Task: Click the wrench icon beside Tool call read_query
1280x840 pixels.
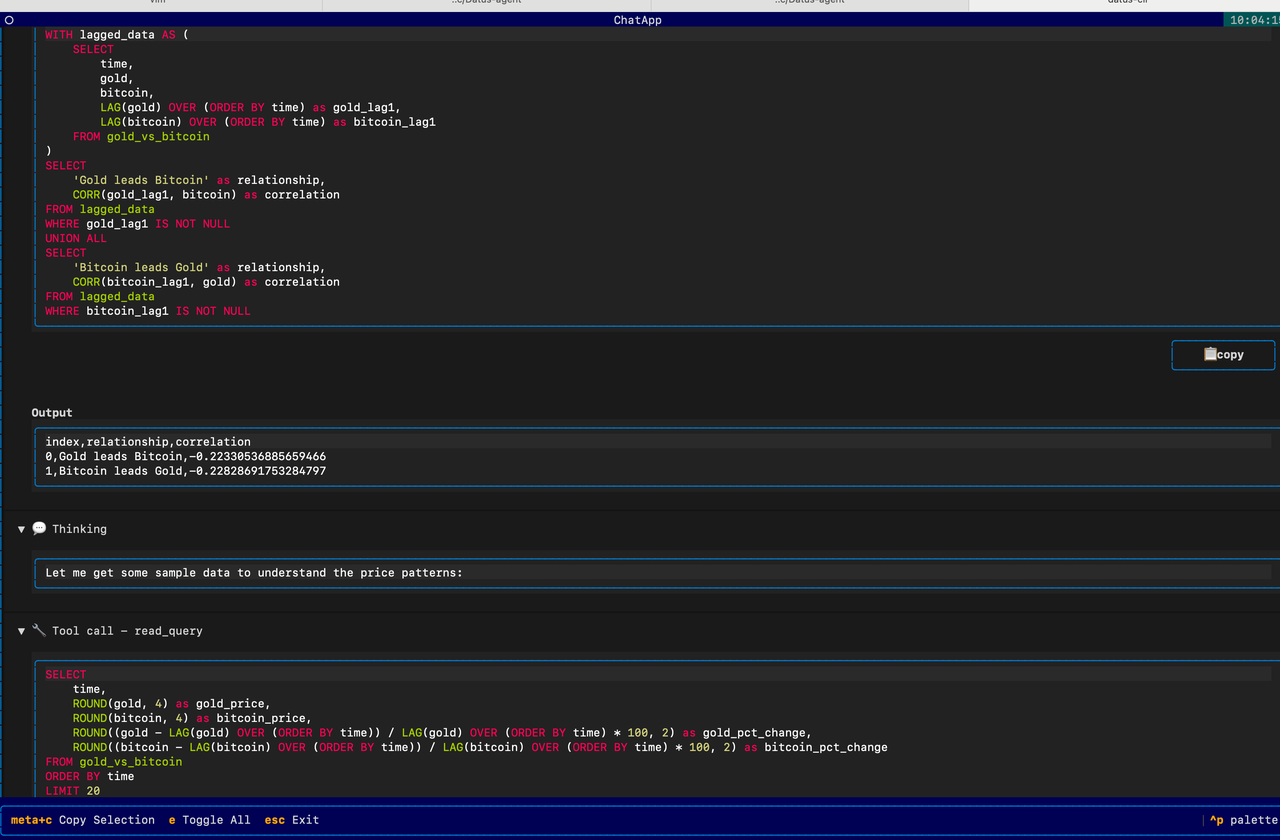Action: pyautogui.click(x=39, y=630)
